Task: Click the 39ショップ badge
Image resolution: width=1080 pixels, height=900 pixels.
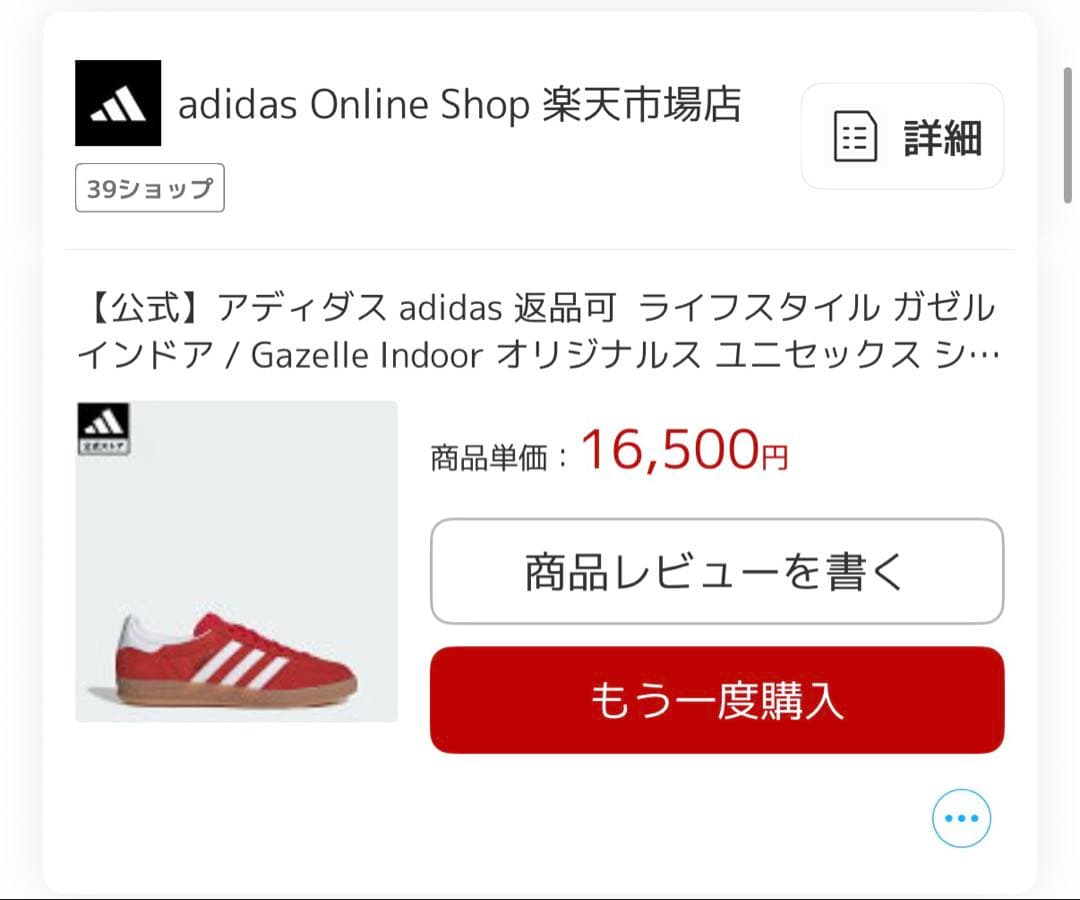Action: (x=149, y=187)
